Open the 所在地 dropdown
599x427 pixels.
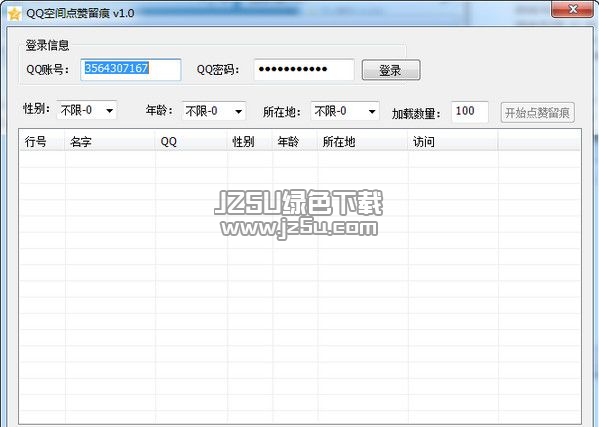(x=345, y=111)
